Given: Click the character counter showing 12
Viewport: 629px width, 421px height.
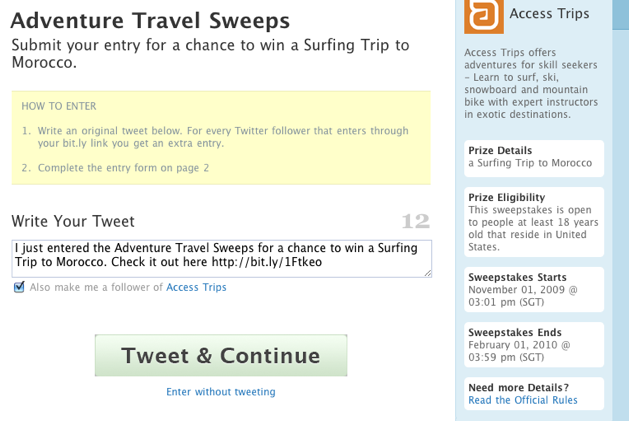Looking at the screenshot, I should [415, 222].
